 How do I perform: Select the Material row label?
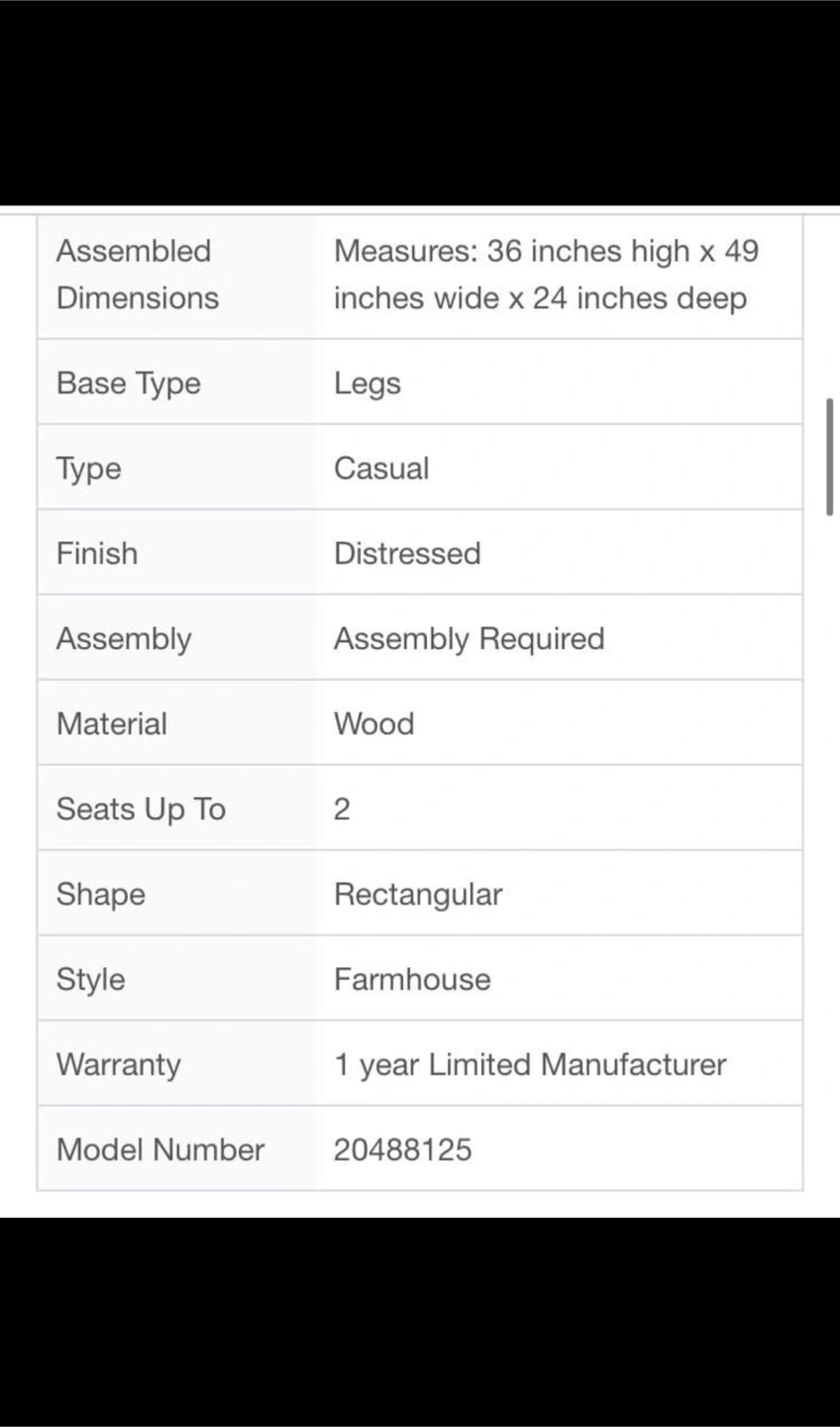tap(112, 723)
